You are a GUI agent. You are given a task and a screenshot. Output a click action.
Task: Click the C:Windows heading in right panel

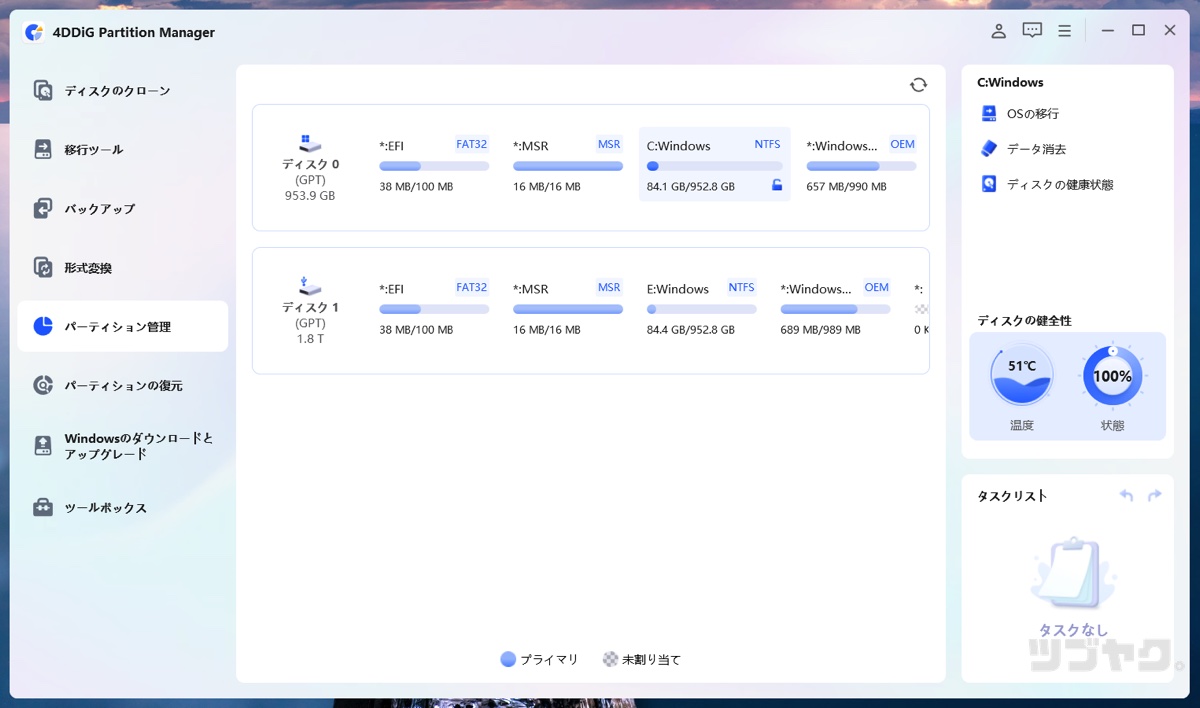[x=1010, y=83]
